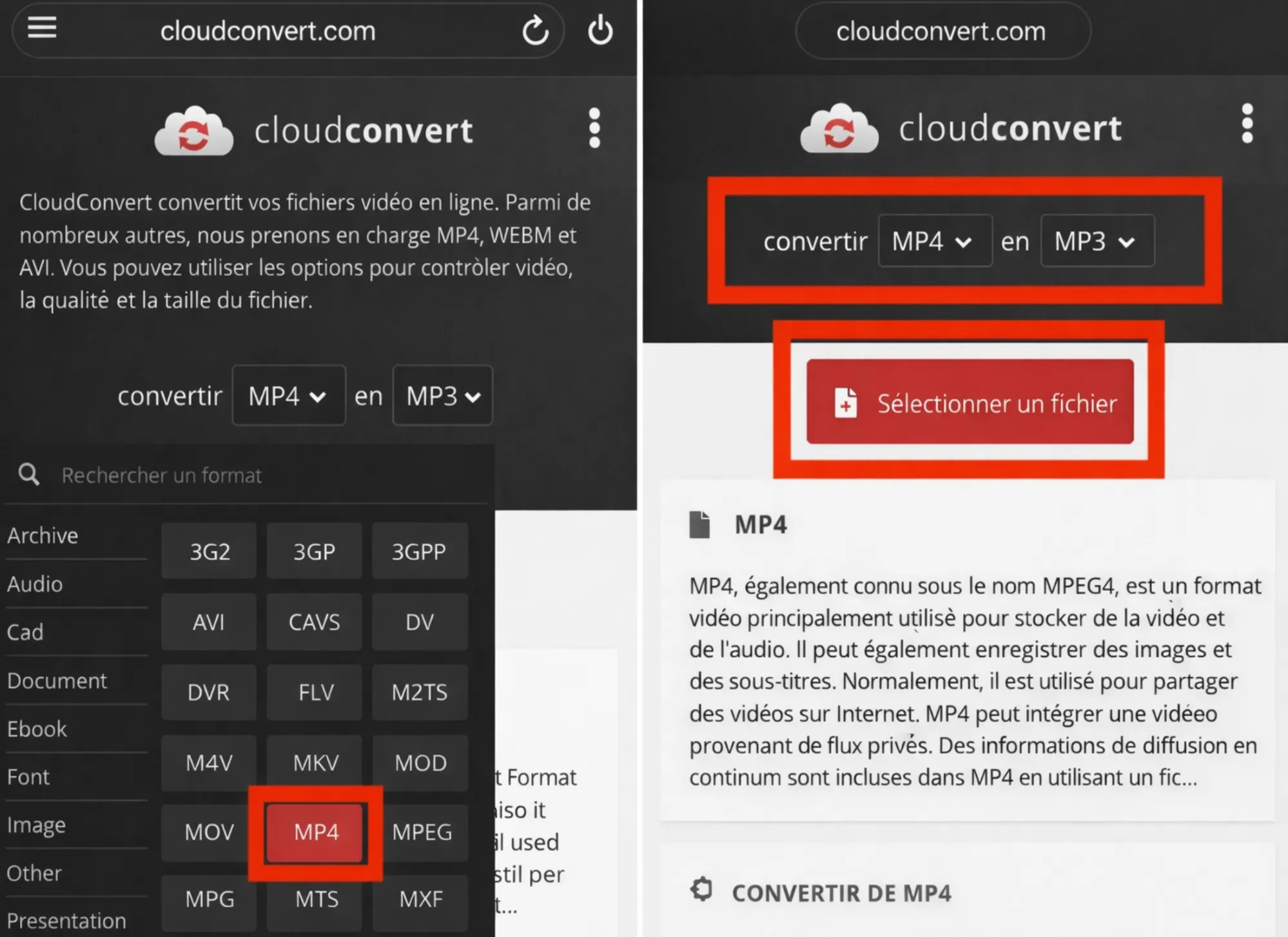Choose the highlighted MP4 format button
The height and width of the screenshot is (937, 1288).
pos(314,832)
